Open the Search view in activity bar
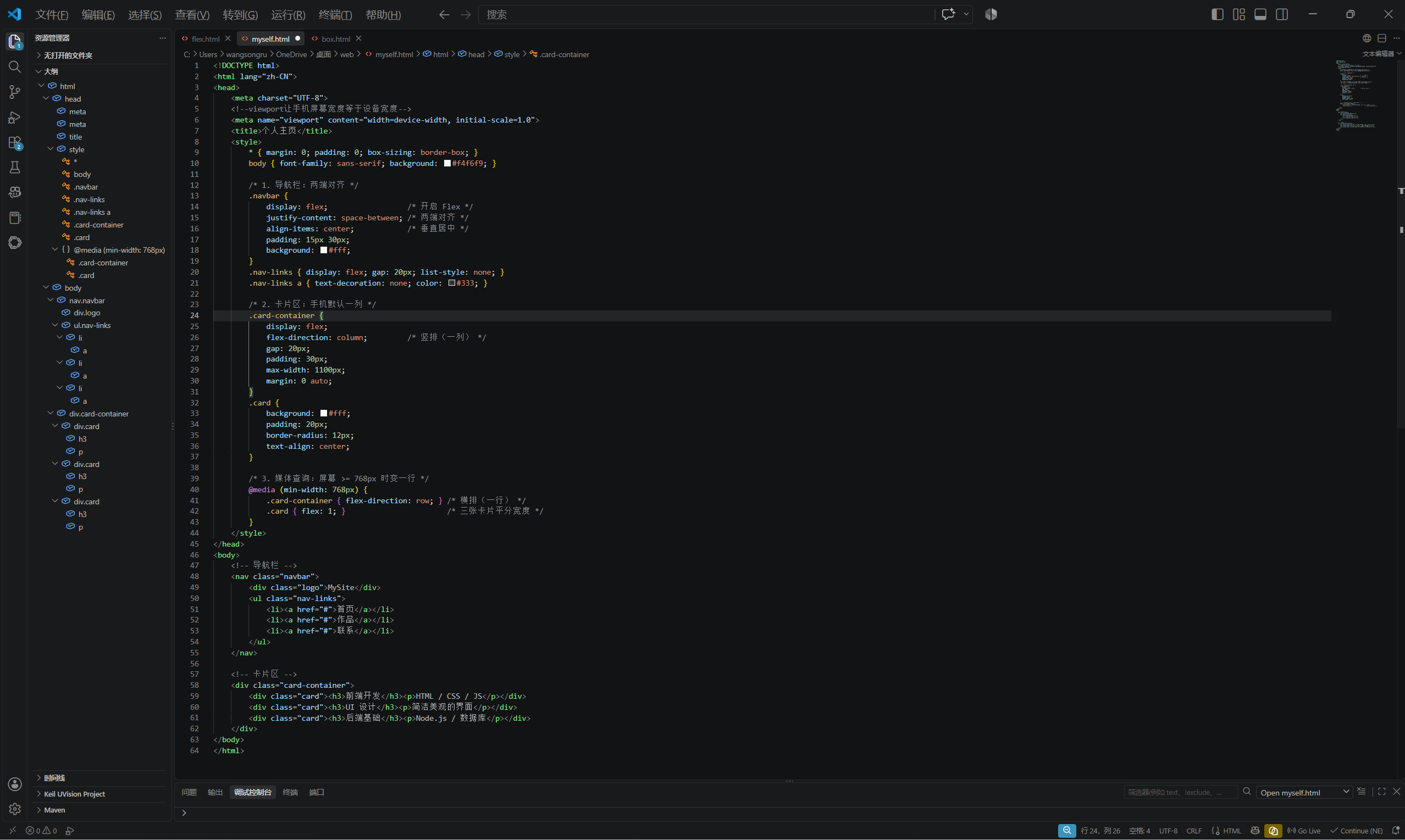The image size is (1405, 840). [x=15, y=67]
